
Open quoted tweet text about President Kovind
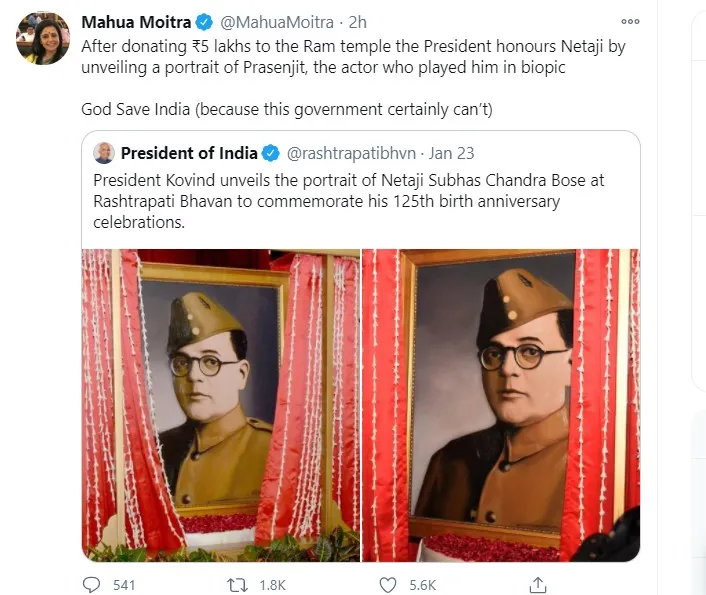pos(348,201)
